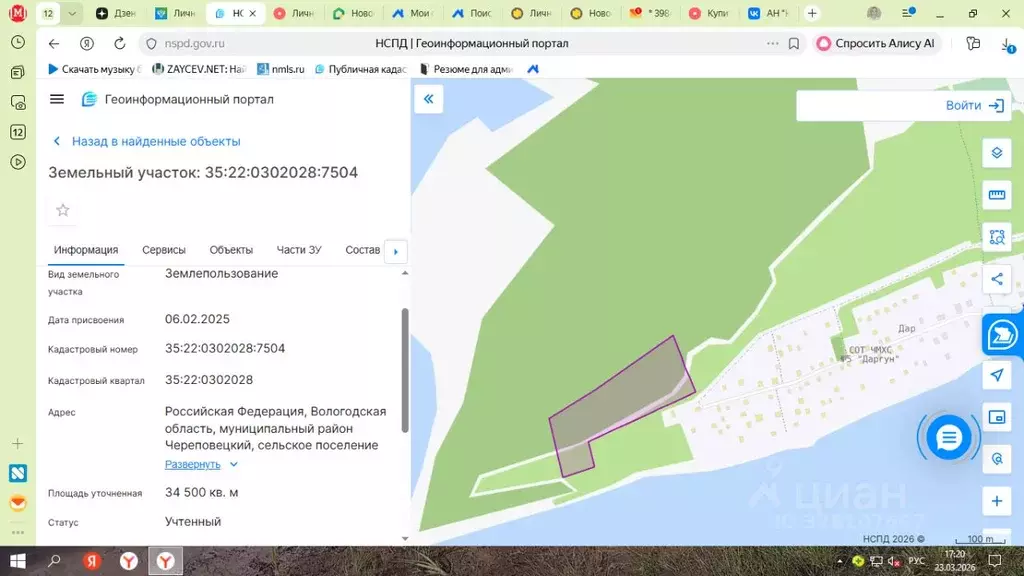The image size is (1024, 576).
Task: Open browser tab group dropdown arrow
Action: [72, 13]
